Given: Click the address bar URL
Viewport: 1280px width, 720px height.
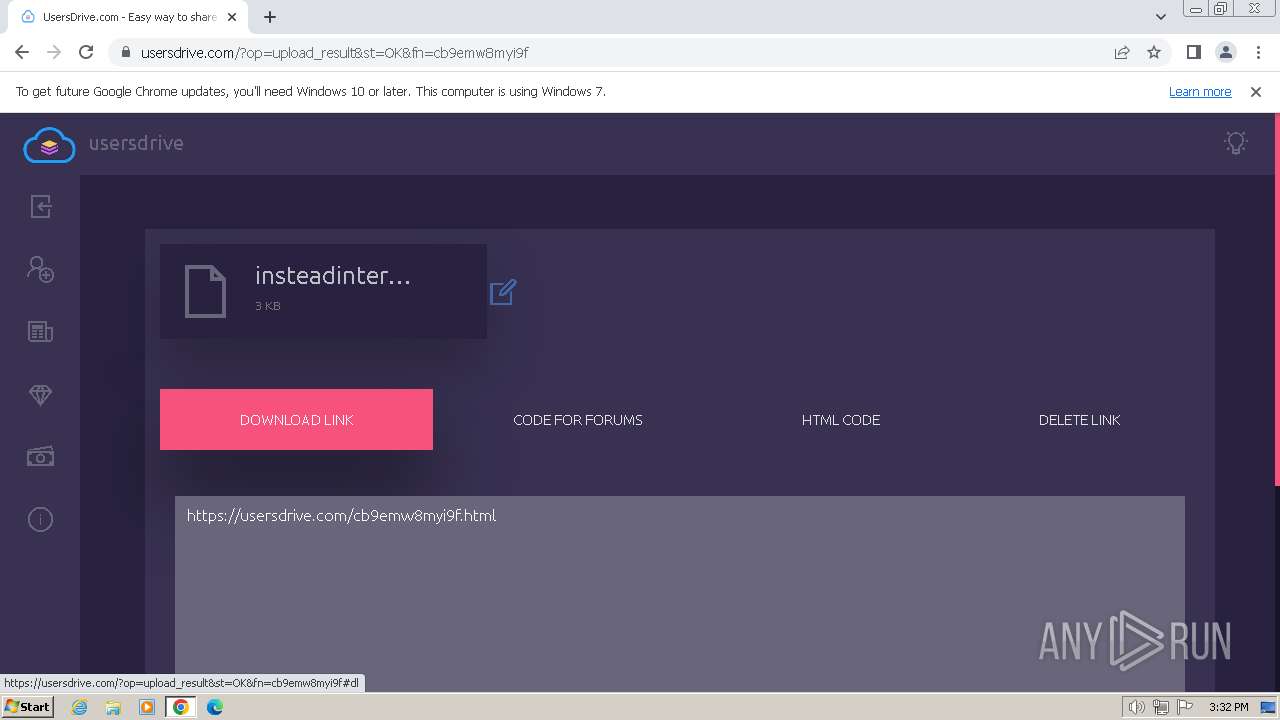Looking at the screenshot, I should click(335, 53).
